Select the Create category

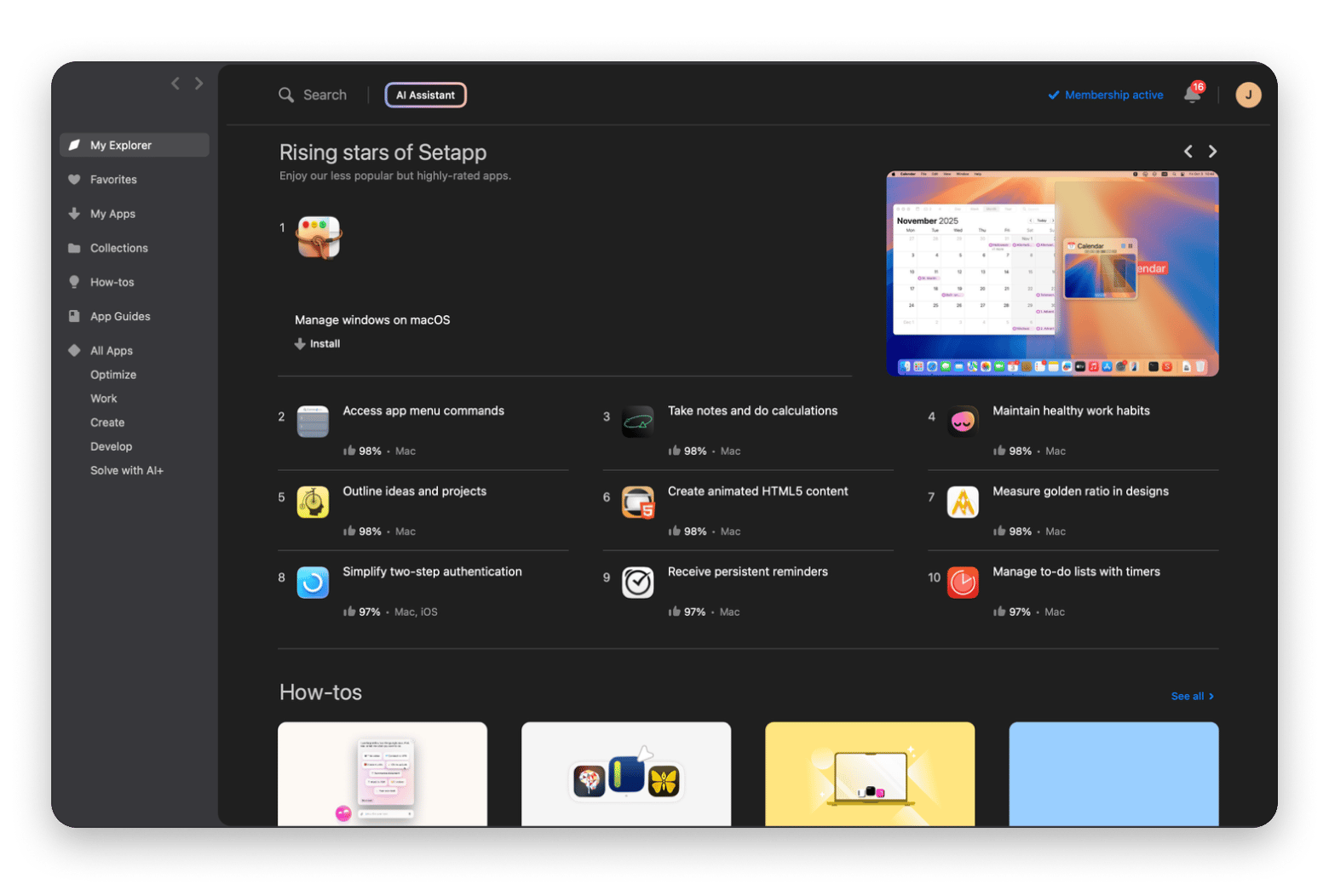pos(107,422)
